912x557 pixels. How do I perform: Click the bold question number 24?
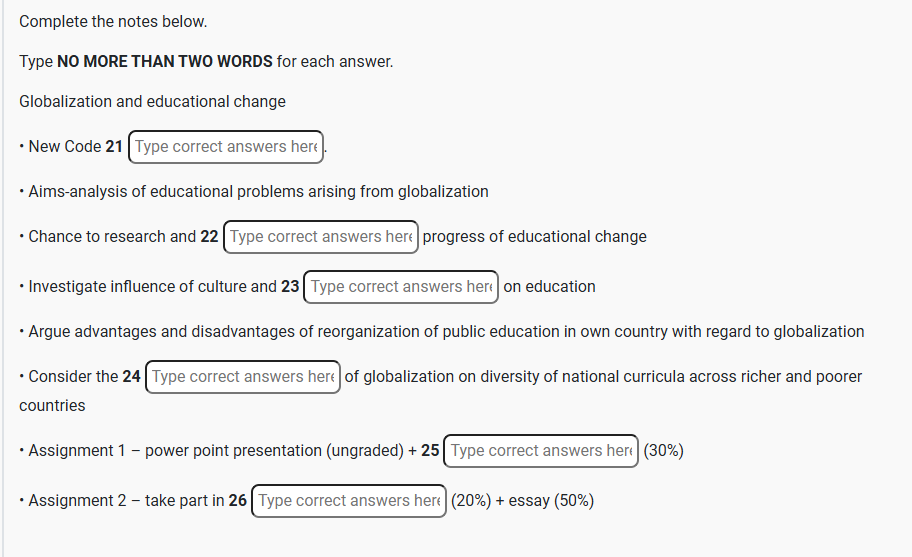(131, 377)
